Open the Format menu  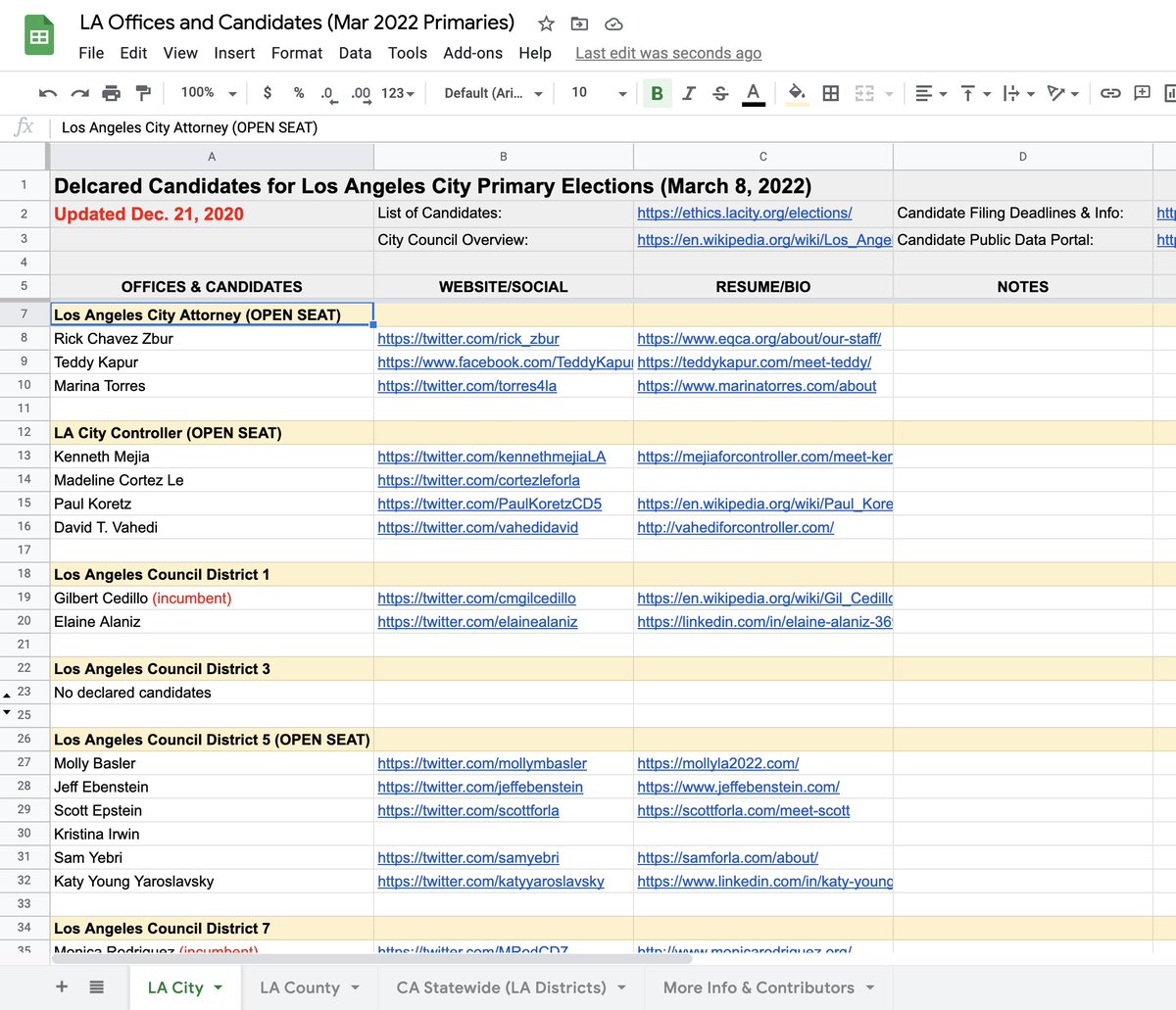coord(297,53)
